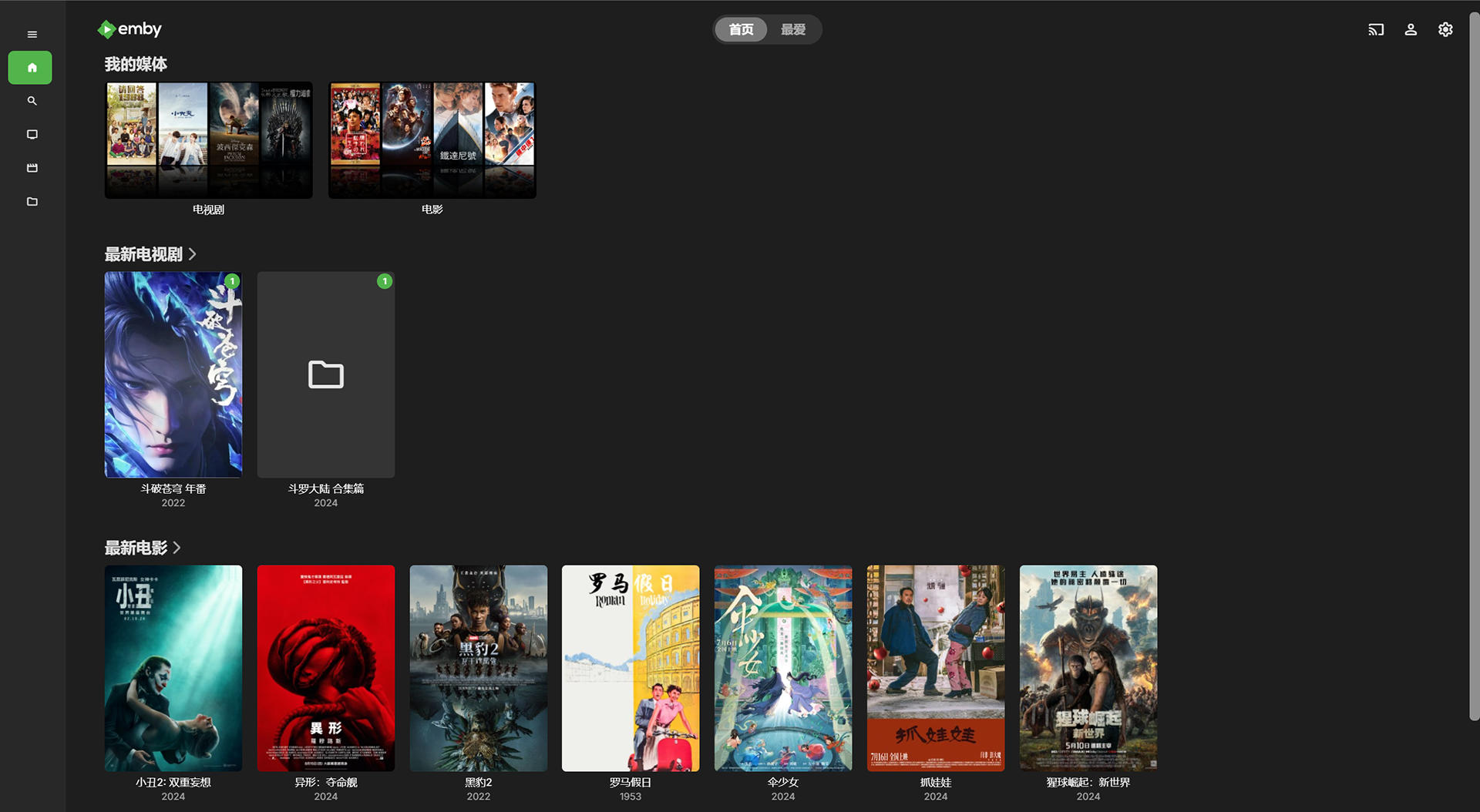Viewport: 1480px width, 812px height.
Task: Click the unplayed badge on 斗罗大陆 合集篇
Action: point(385,281)
